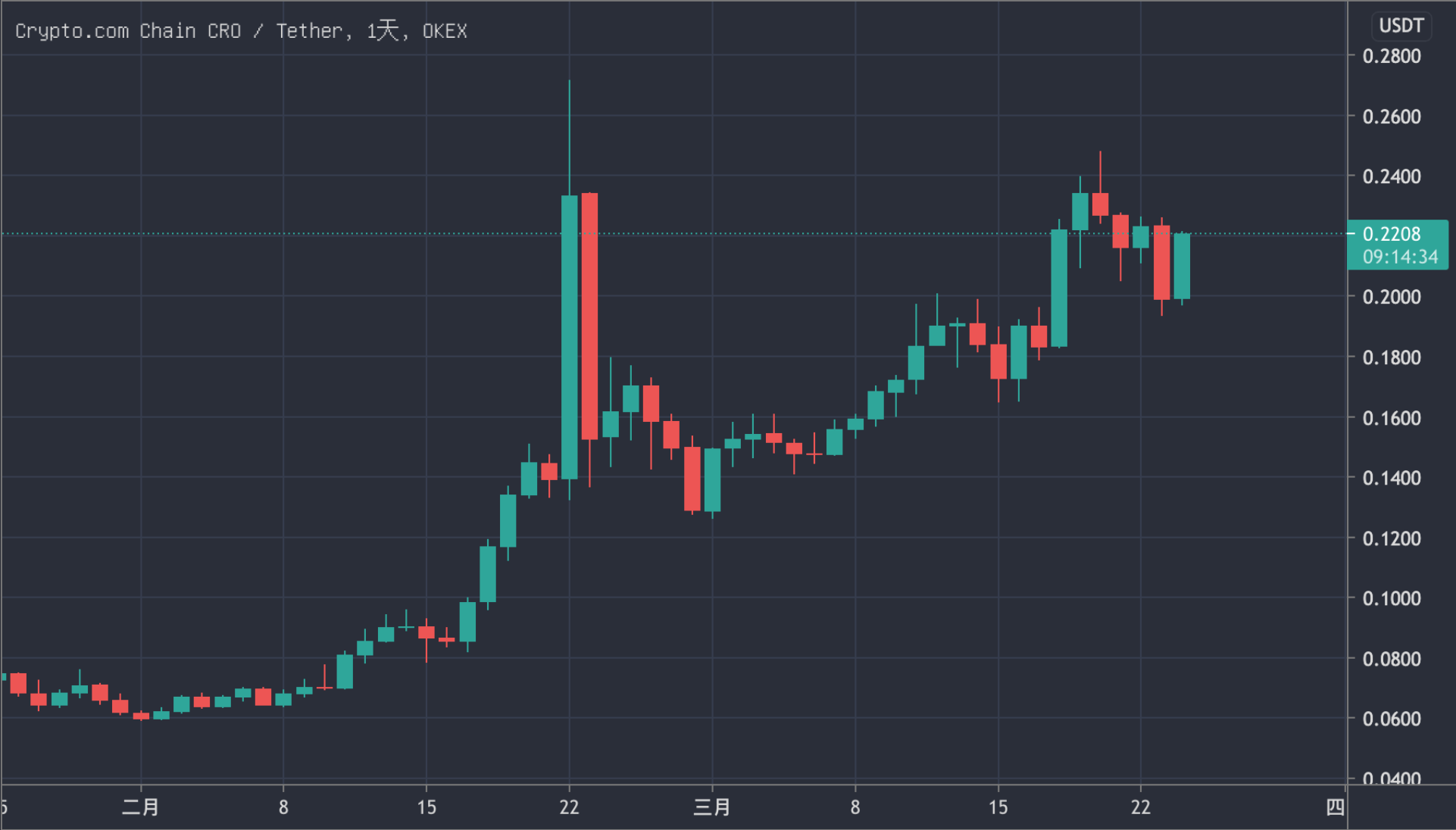This screenshot has height=830, width=1456.
Task: Click the USDT currency button
Action: coord(1401,26)
